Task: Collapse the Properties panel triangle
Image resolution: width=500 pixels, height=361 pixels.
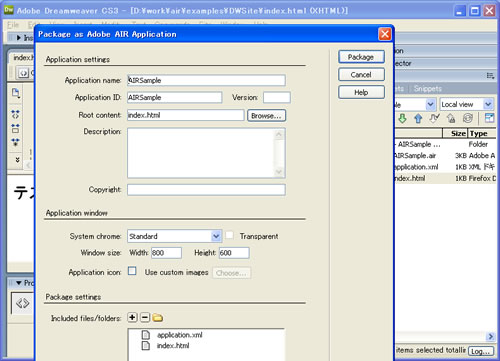Action: click(19, 283)
